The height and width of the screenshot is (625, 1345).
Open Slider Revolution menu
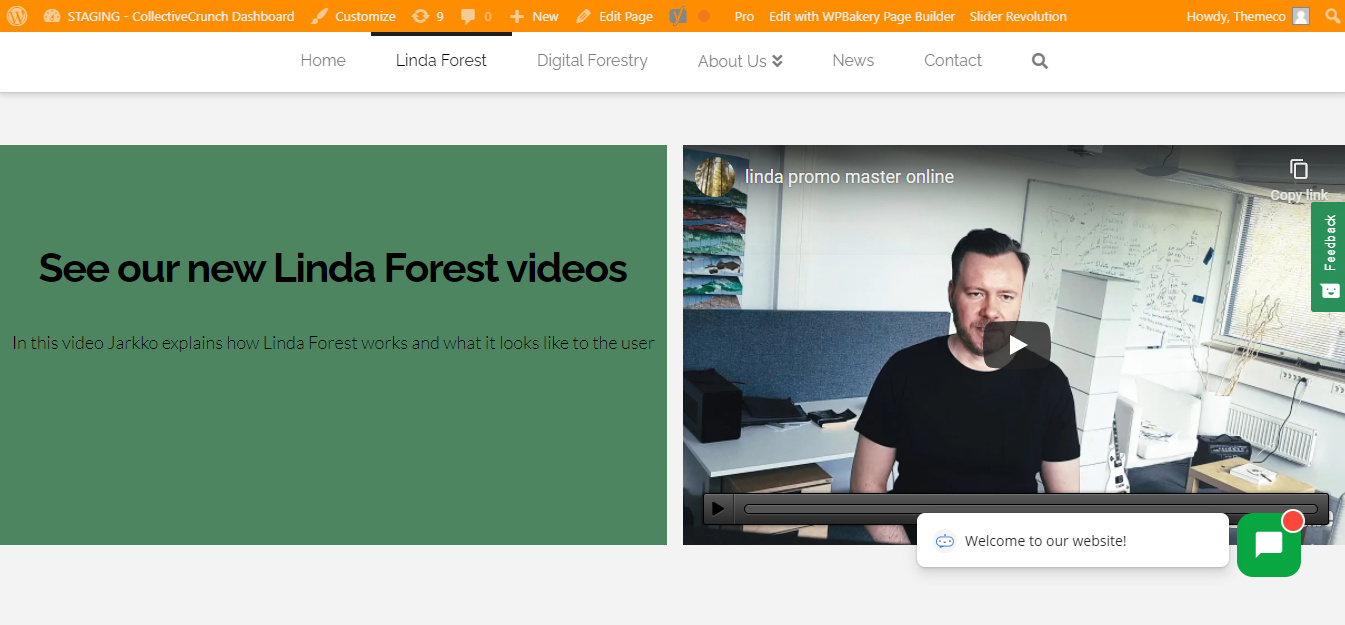coord(1018,16)
